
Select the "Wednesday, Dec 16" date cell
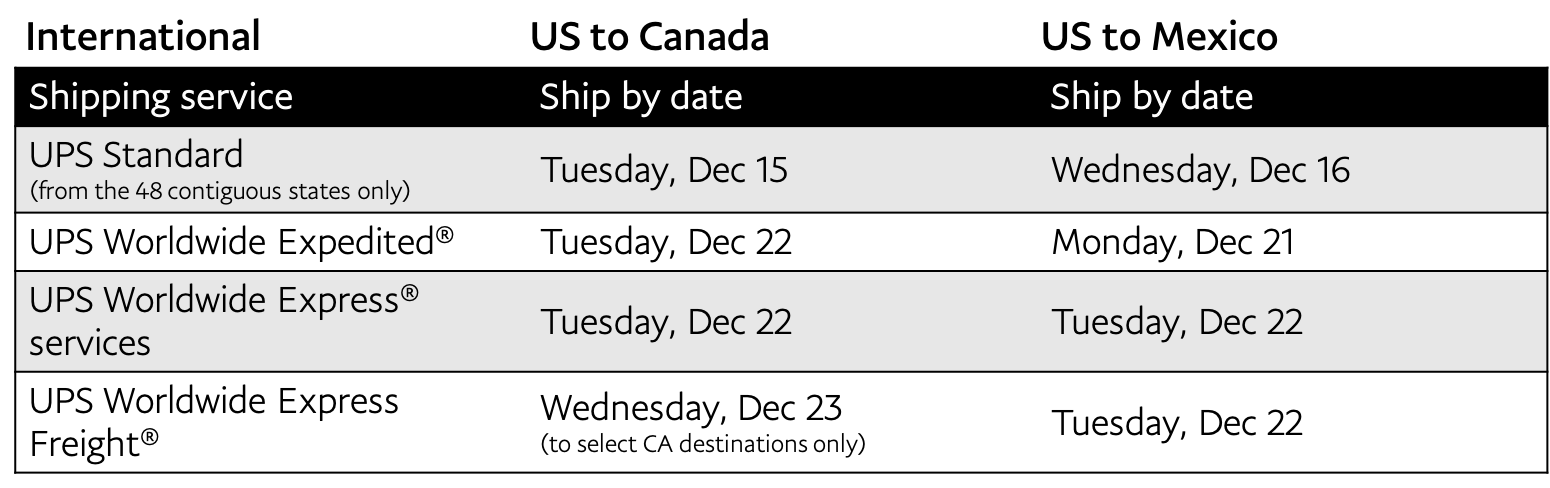[x=1200, y=170]
